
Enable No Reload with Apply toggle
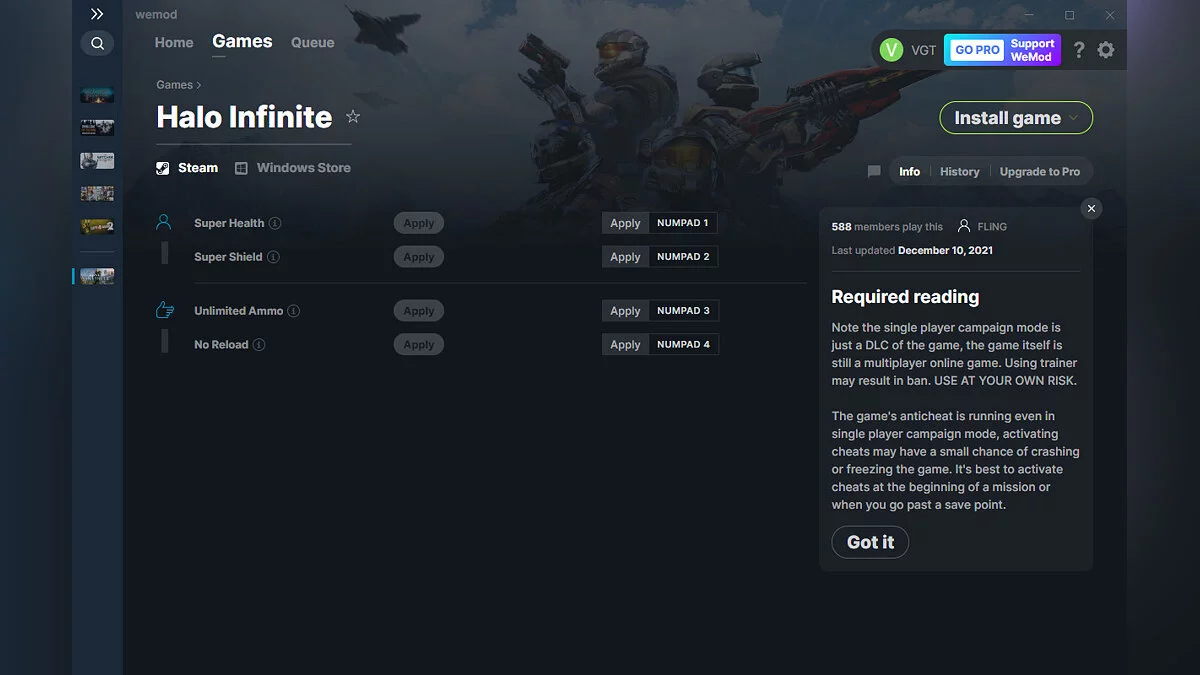[x=418, y=345]
